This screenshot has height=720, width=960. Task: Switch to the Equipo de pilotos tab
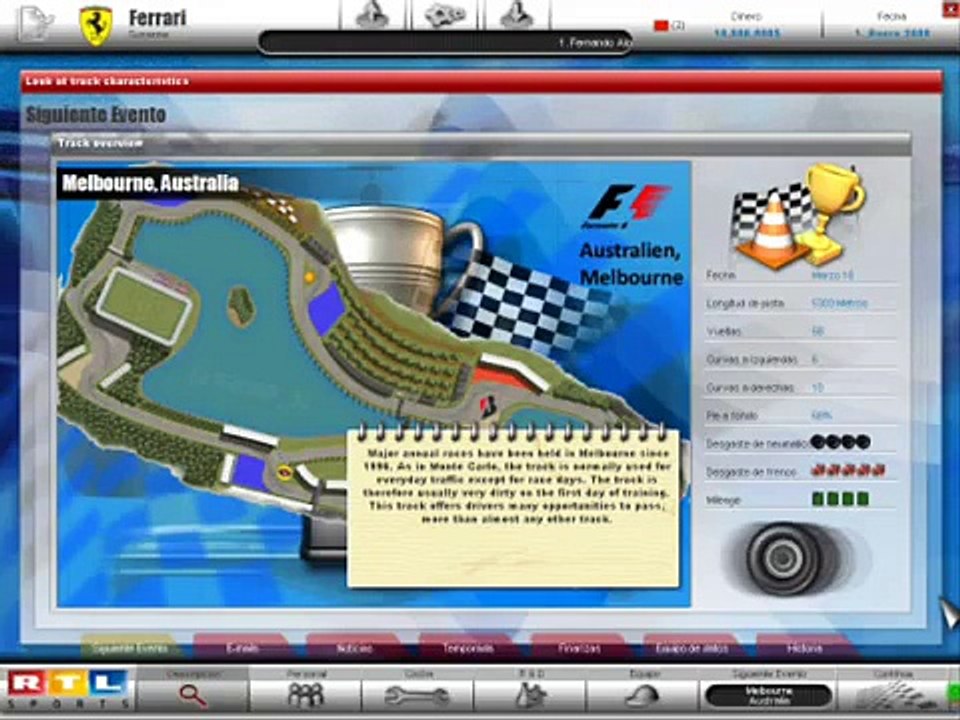point(692,648)
